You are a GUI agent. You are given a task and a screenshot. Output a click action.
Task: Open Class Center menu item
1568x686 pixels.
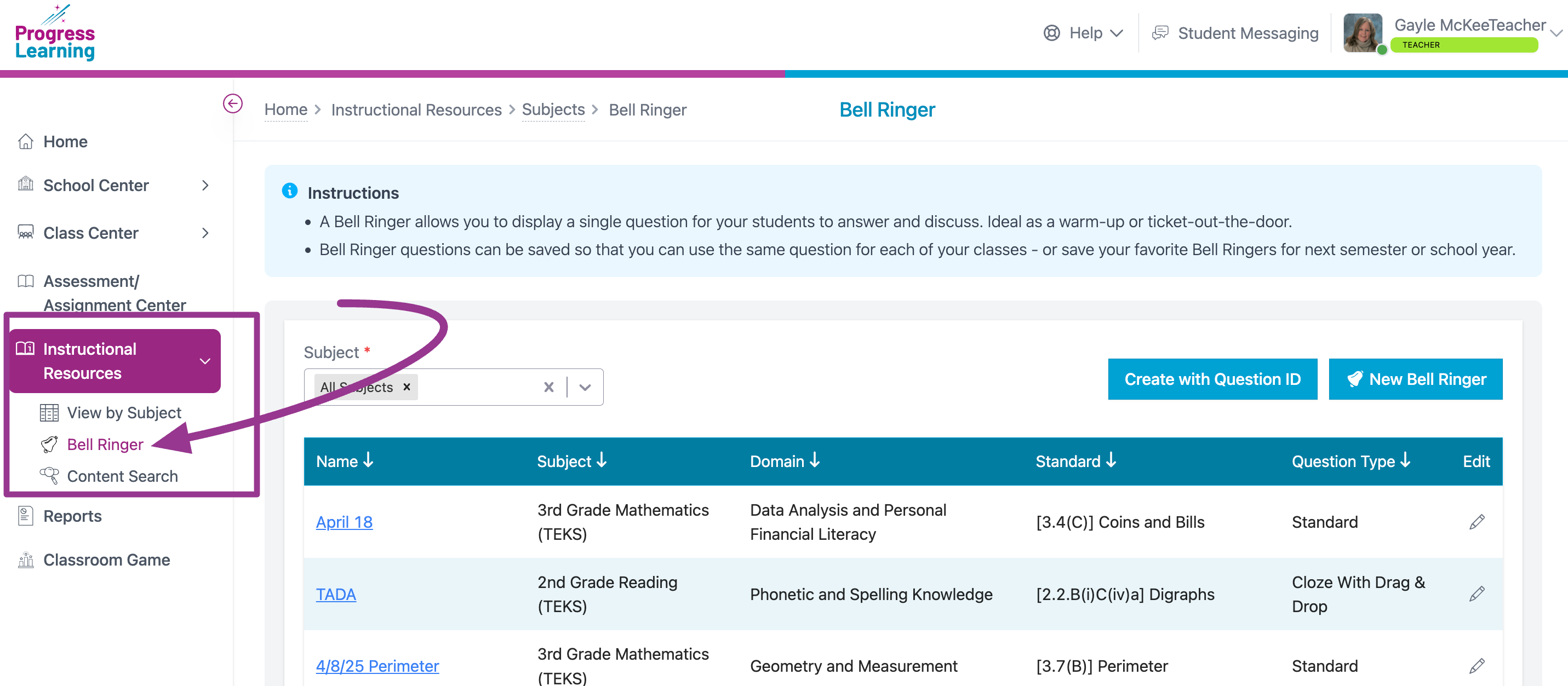91,233
